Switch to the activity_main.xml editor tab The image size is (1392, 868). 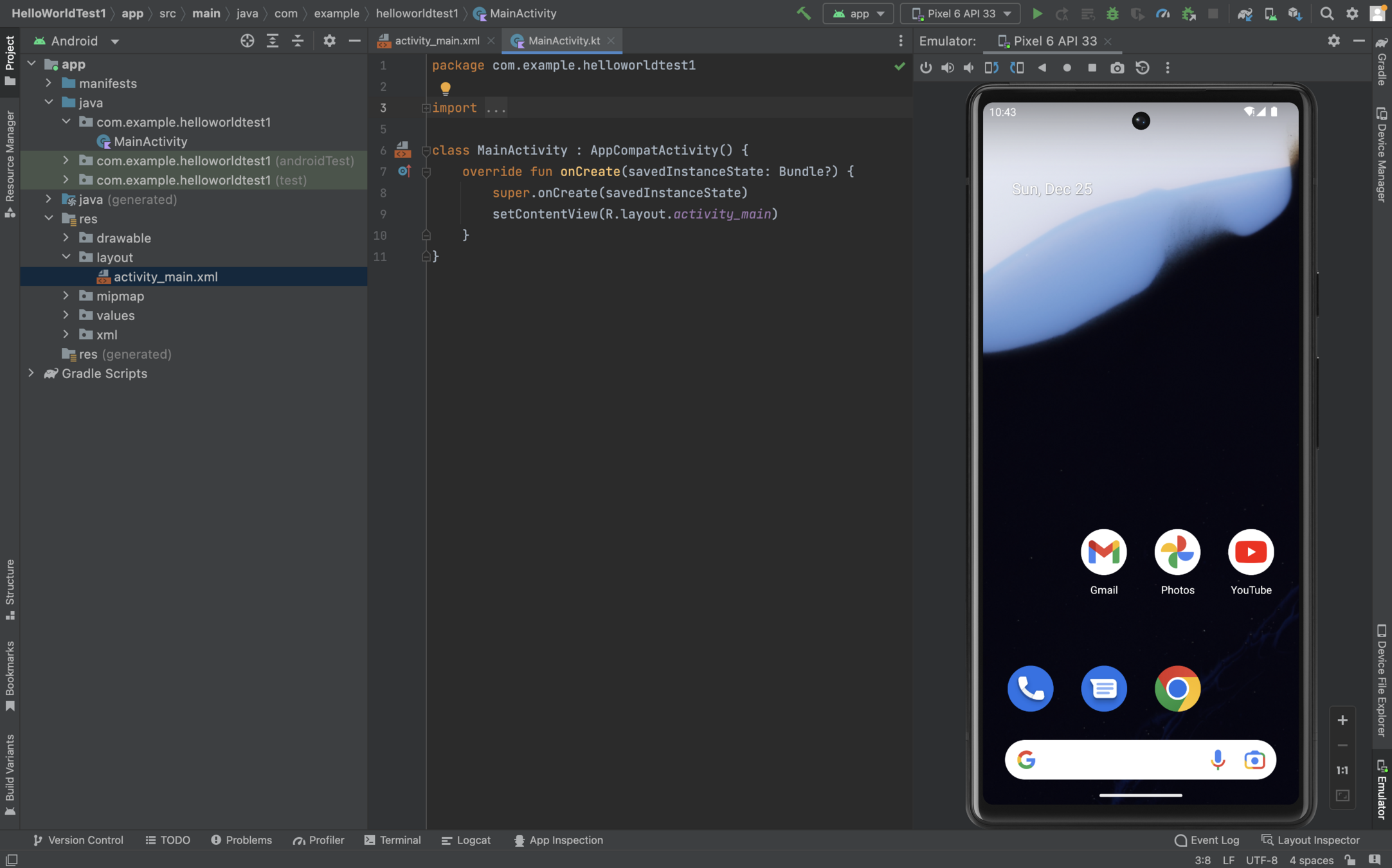436,41
